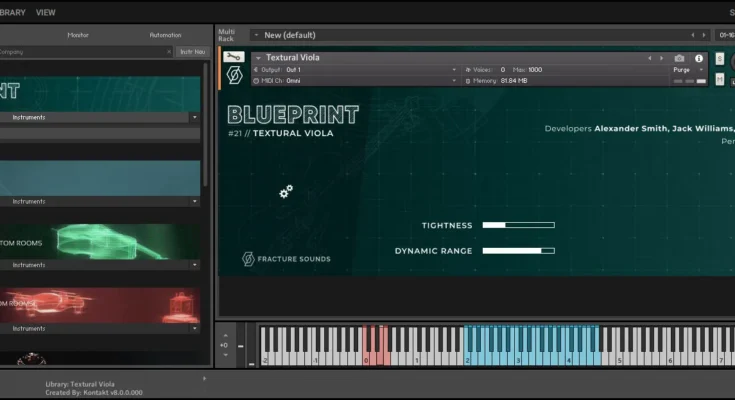Open the Library menu in top bar
The image size is (735, 400).
point(12,13)
